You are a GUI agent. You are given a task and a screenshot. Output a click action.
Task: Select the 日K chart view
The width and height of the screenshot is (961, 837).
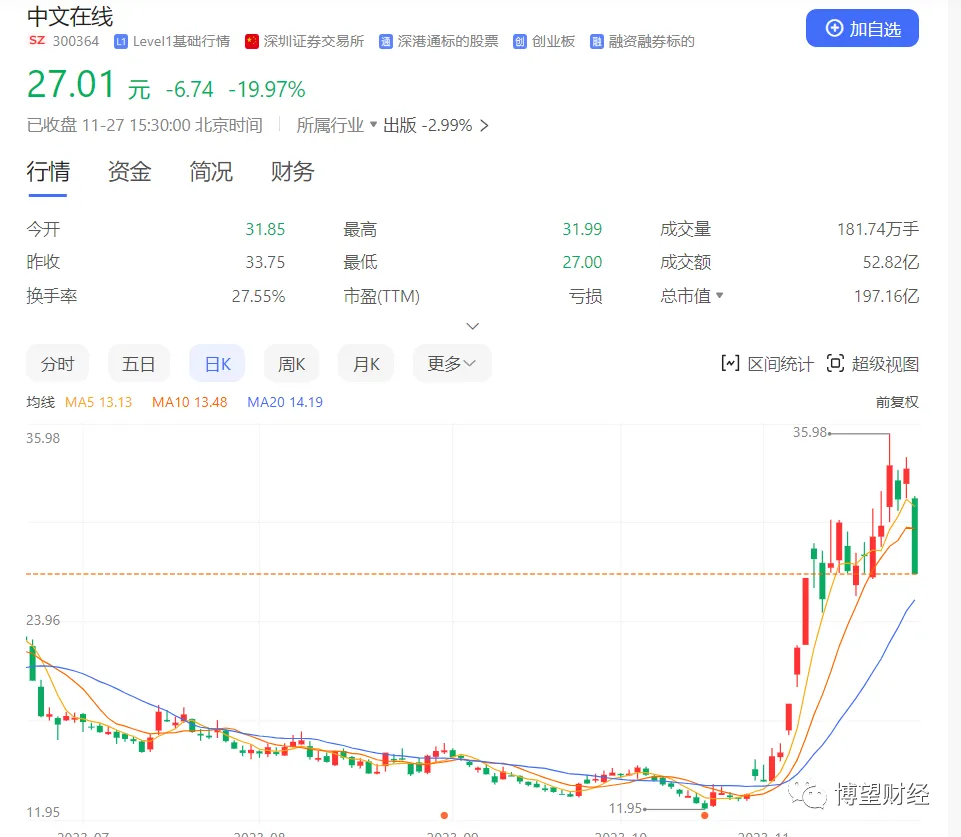coord(218,364)
